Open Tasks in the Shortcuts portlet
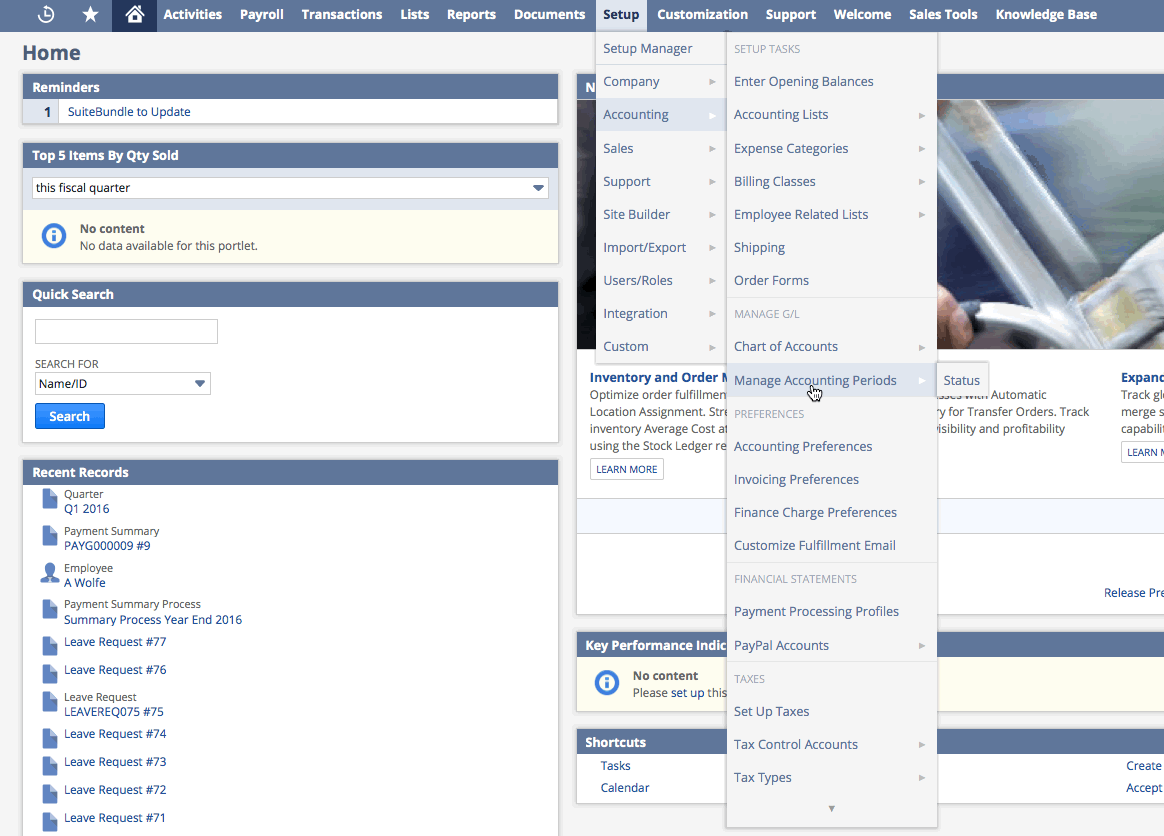Image resolution: width=1164 pixels, height=836 pixels. [615, 765]
